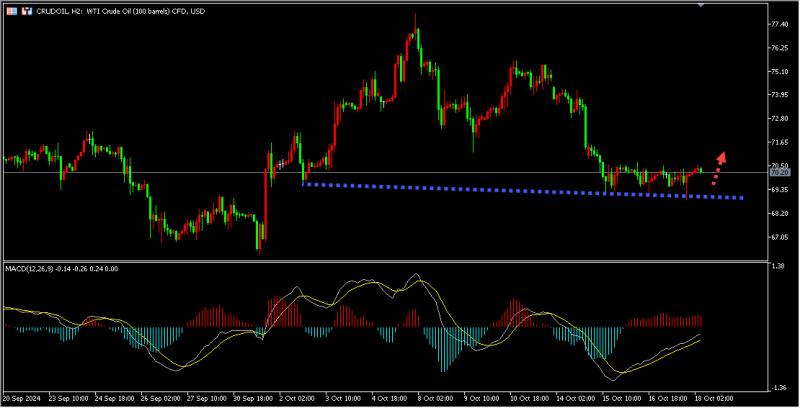Click the 15 Oct 10:00 time label
The height and width of the screenshot is (408, 800).
[x=622, y=398]
